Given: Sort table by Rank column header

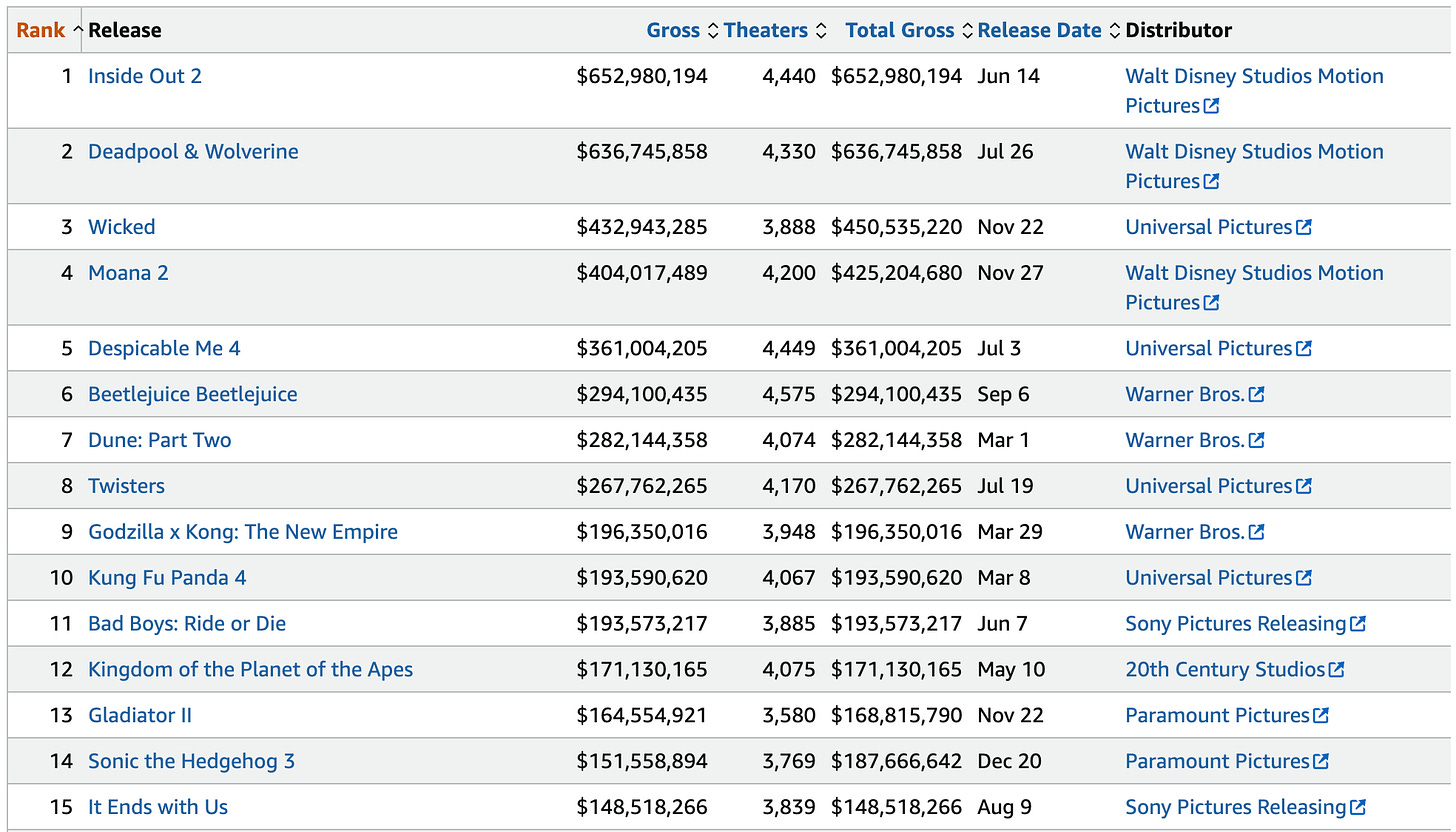Looking at the screenshot, I should click(x=43, y=30).
